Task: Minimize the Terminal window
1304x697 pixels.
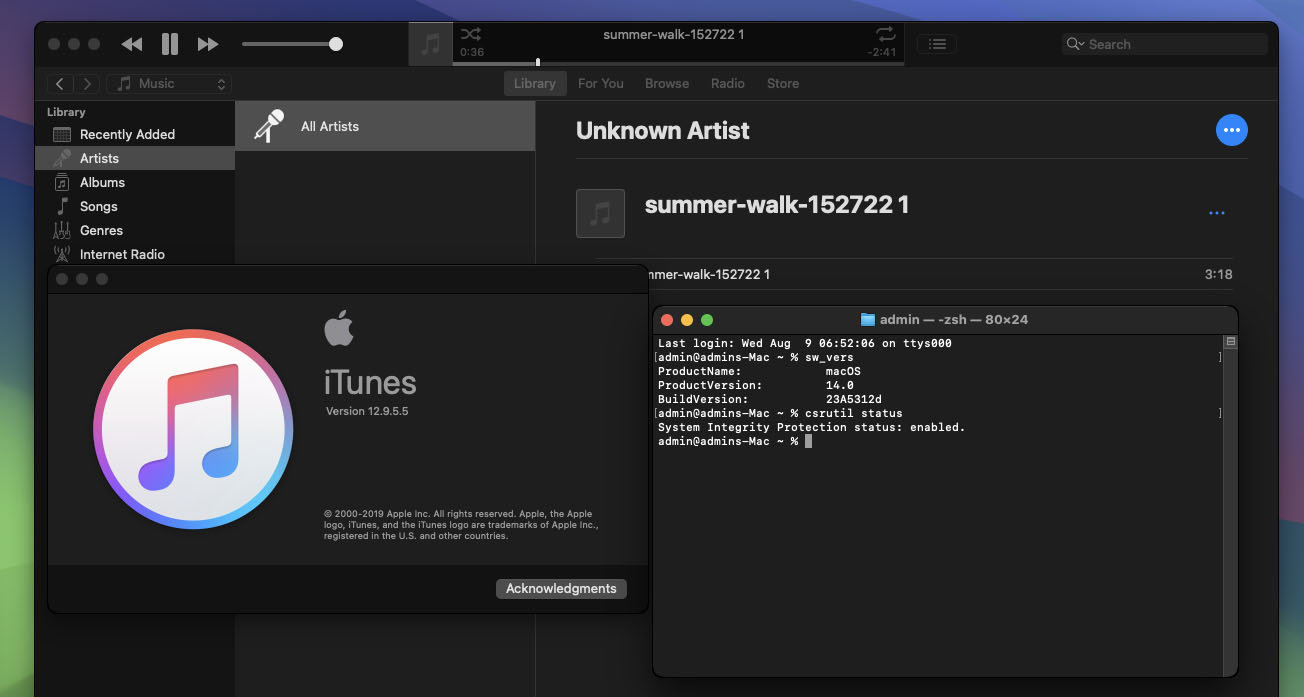Action: pos(686,320)
